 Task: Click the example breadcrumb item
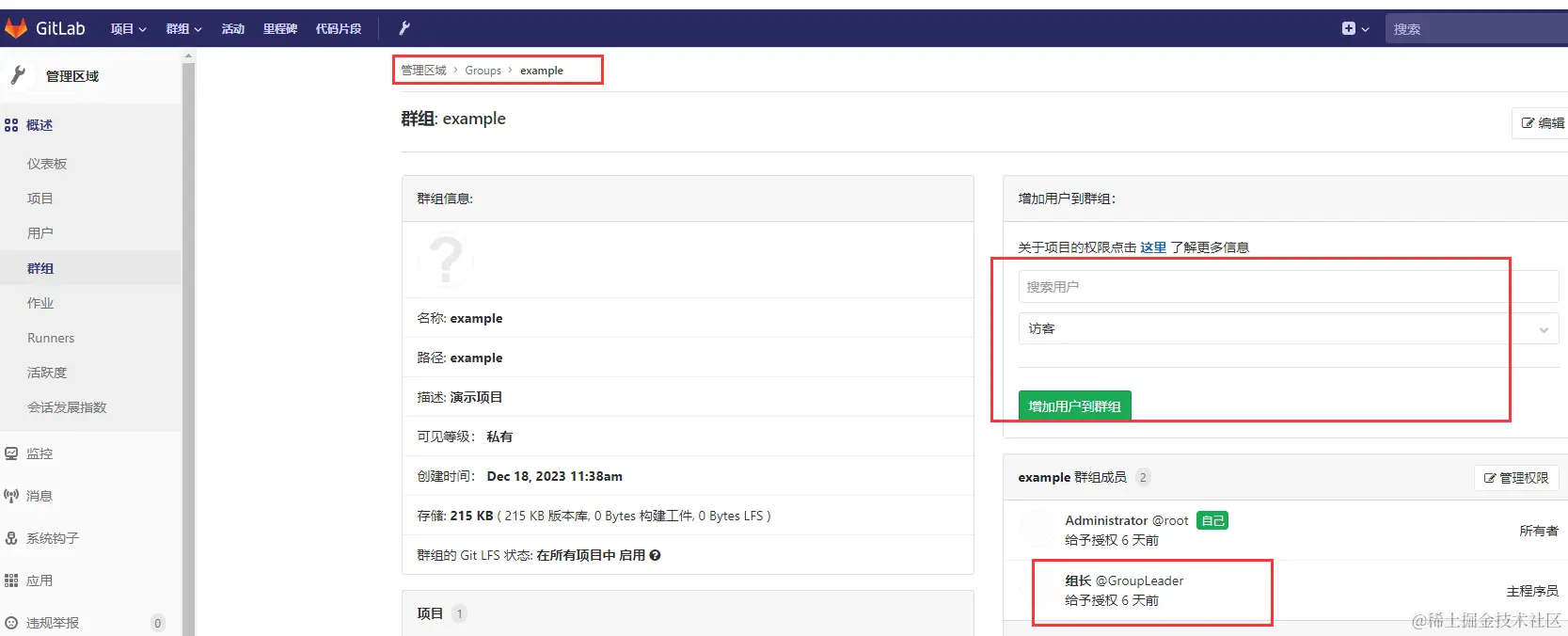point(542,71)
